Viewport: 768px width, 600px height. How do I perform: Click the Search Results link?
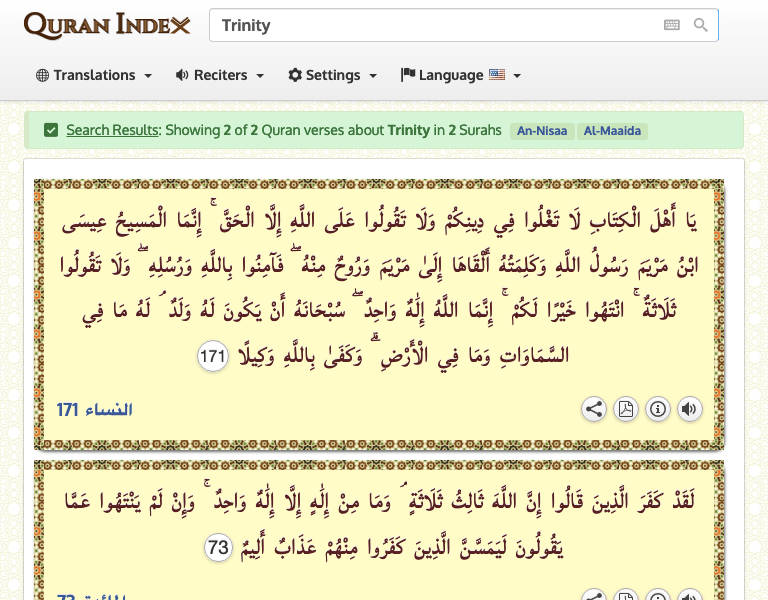pos(112,130)
